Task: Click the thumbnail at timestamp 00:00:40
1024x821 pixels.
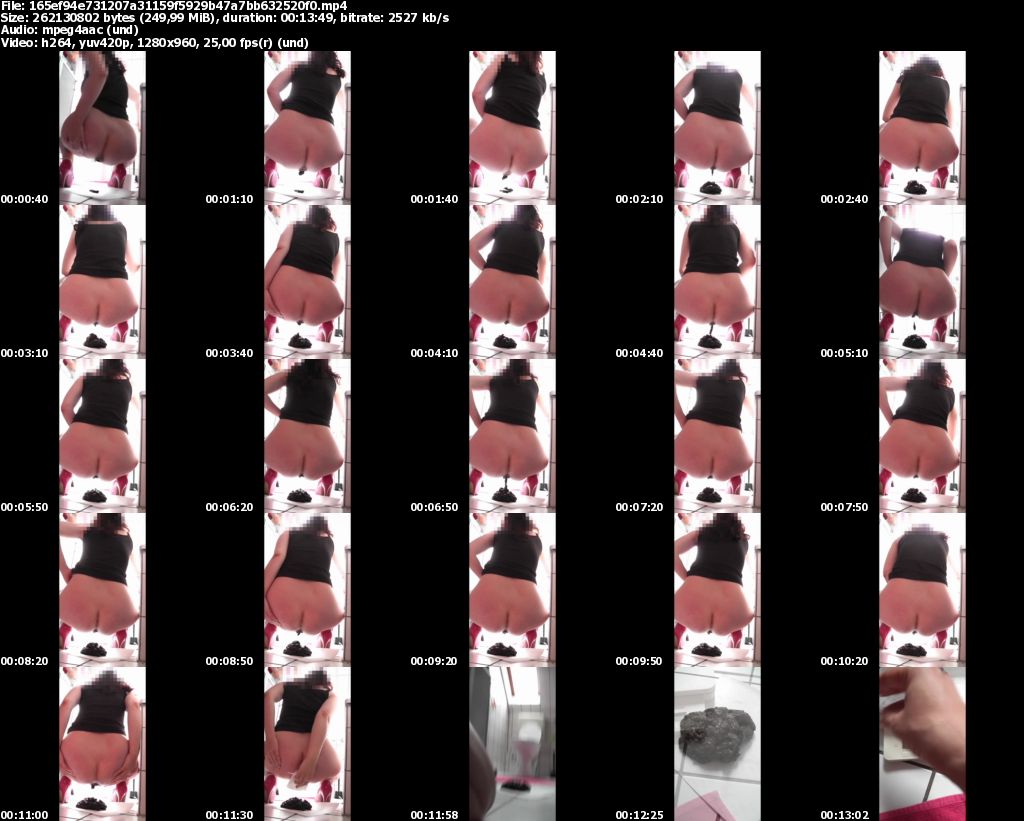Action: pyautogui.click(x=102, y=127)
